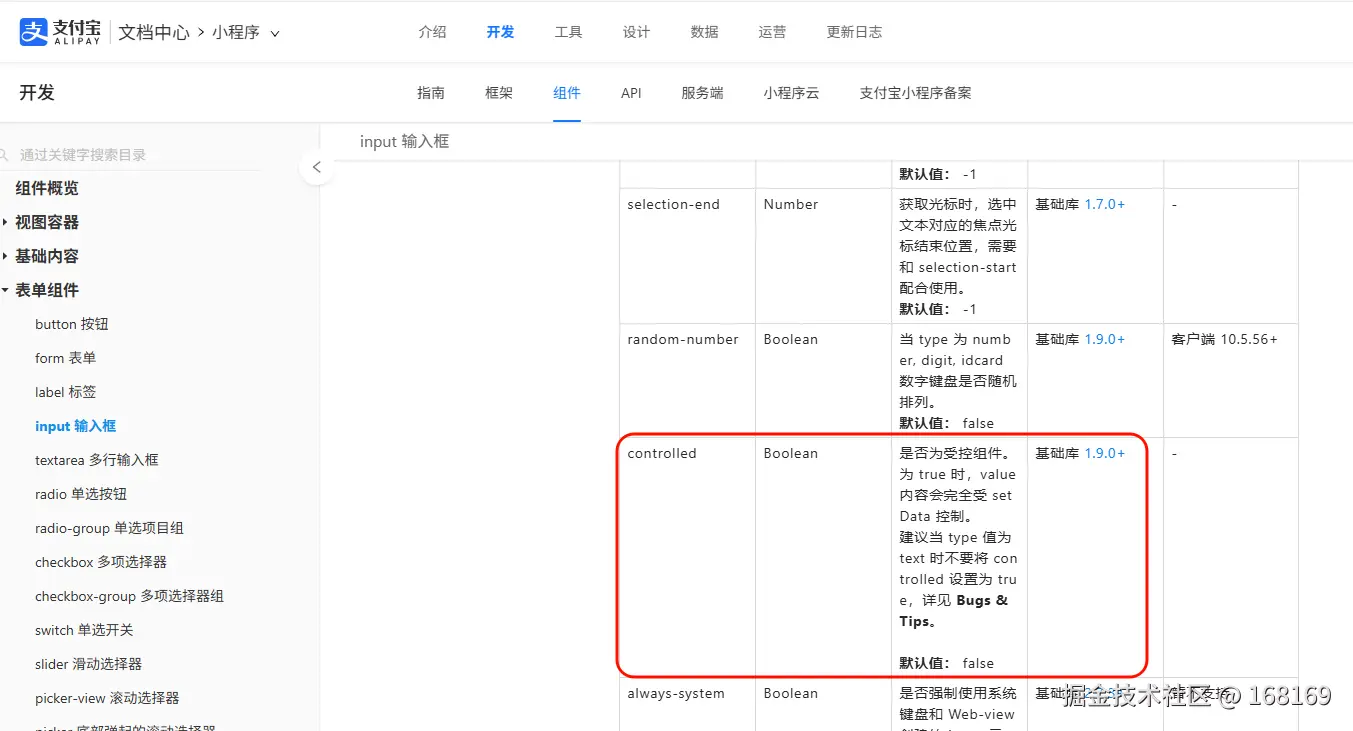The width and height of the screenshot is (1353, 731).
Task: Open the radio 单选按钮 doc page
Action: pyautogui.click(x=81, y=494)
